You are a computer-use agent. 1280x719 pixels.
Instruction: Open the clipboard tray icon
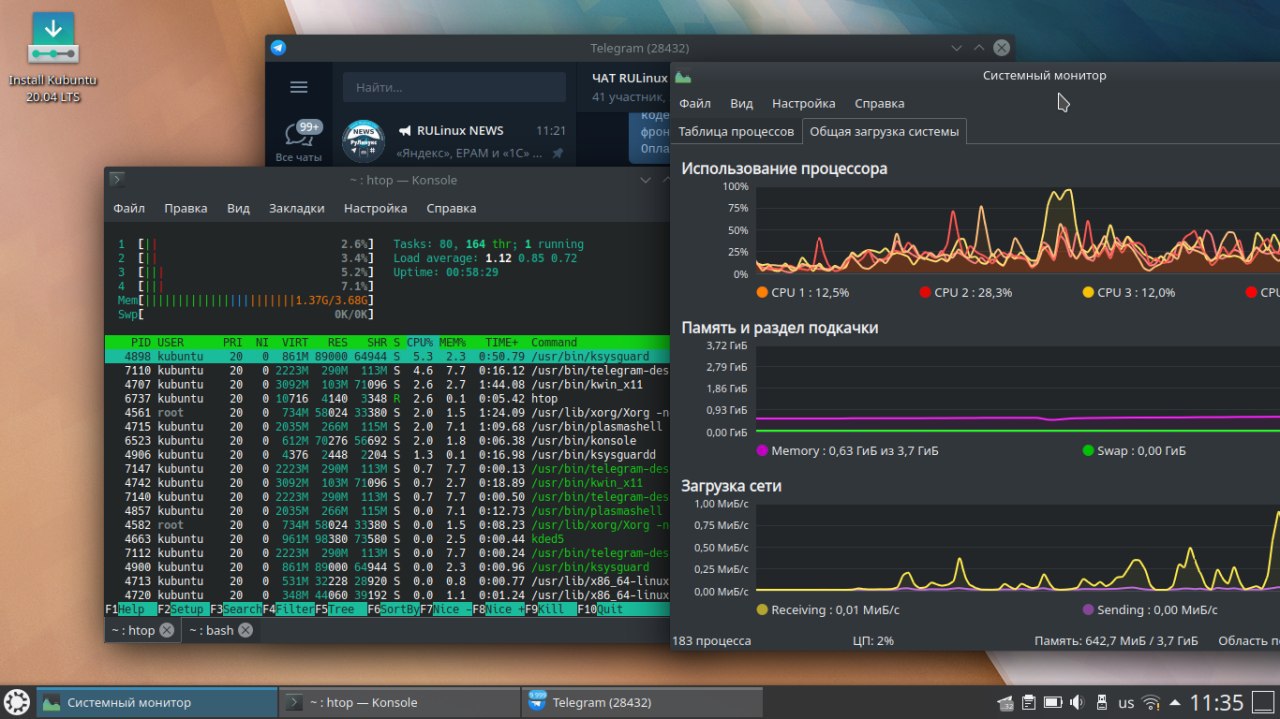coord(1029,703)
